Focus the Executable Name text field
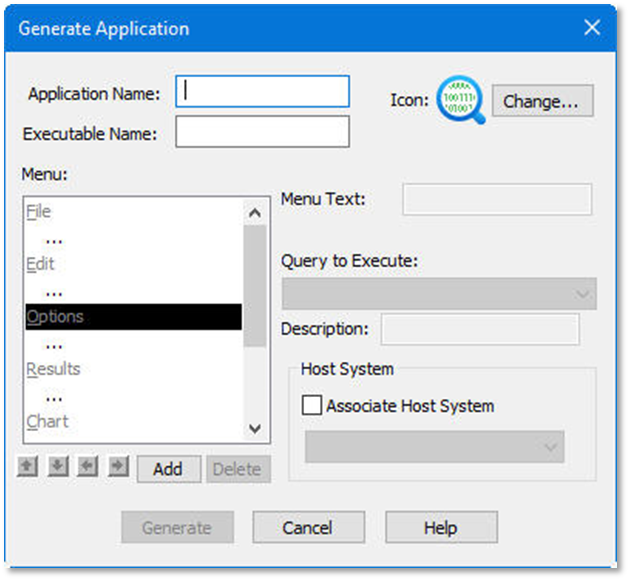This screenshot has height=580, width=629. (x=262, y=132)
